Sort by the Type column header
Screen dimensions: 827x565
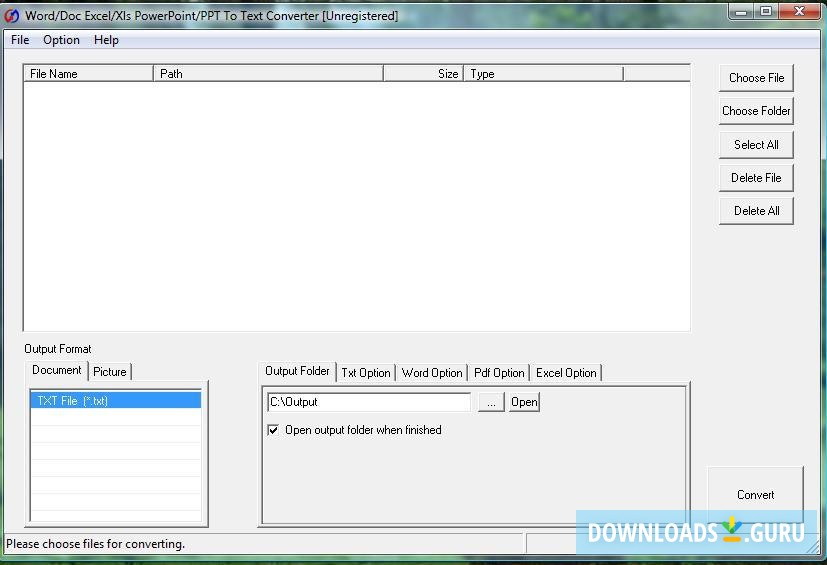[543, 74]
